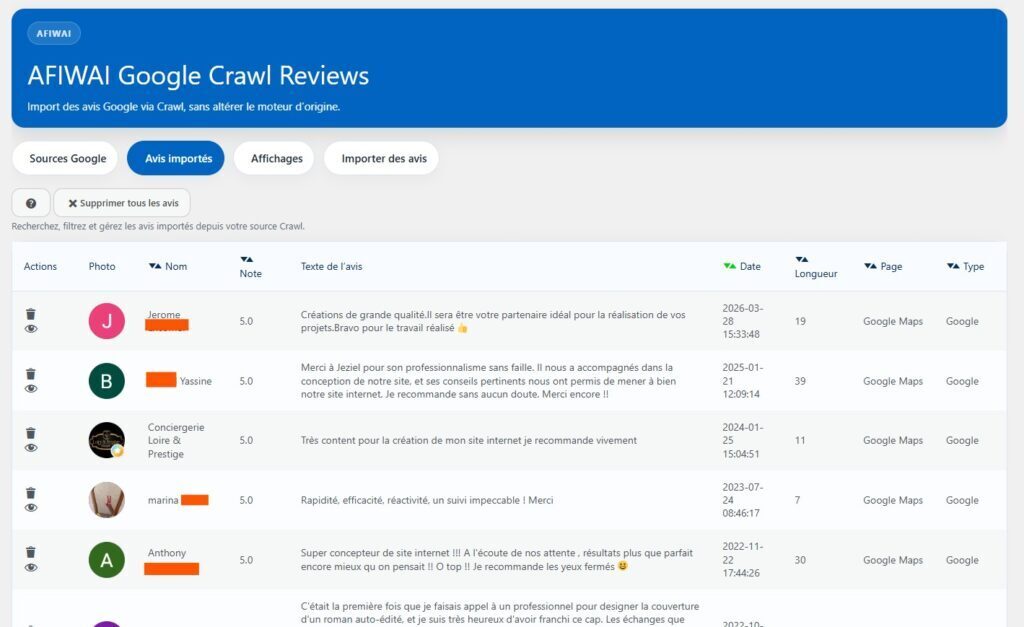Click Google Maps in the Jerome row
1024x627 pixels.
[x=893, y=321]
